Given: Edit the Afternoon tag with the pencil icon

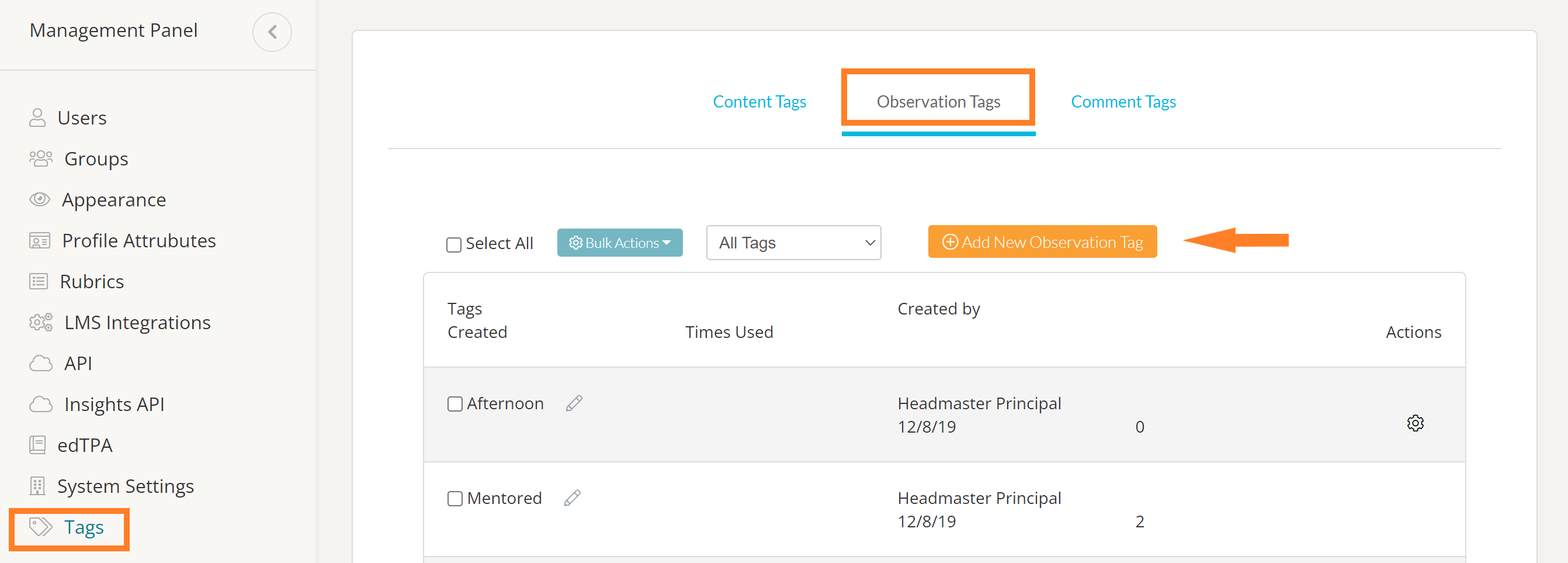Looking at the screenshot, I should 574,403.
